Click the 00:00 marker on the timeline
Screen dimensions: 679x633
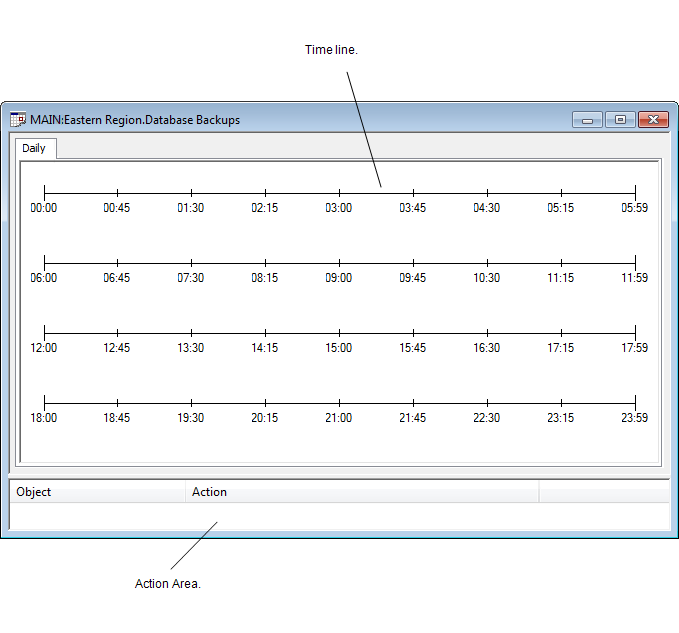click(x=44, y=193)
